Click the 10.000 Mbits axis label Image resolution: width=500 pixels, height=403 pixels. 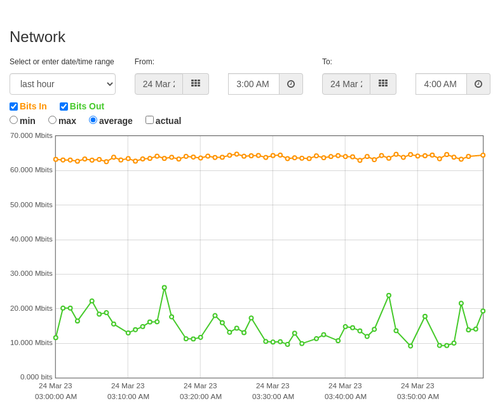[x=31, y=343]
